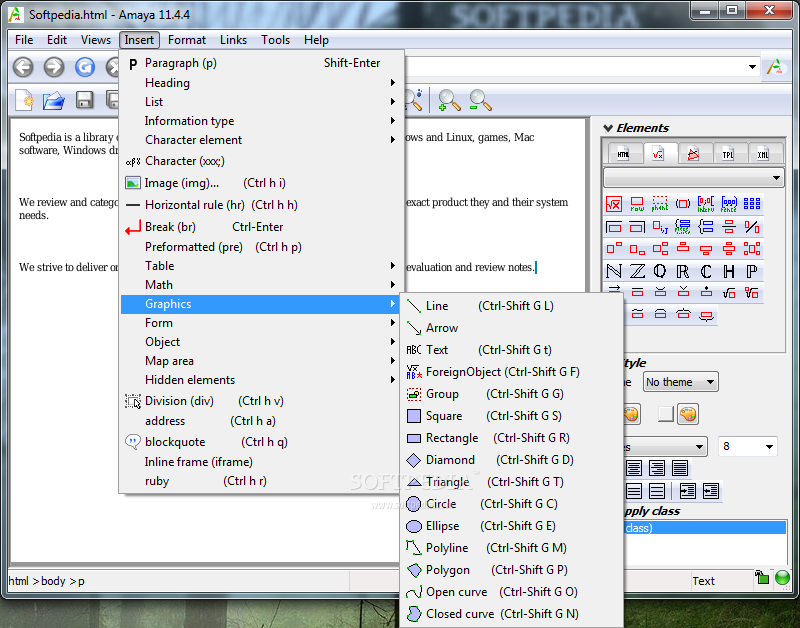Click the decrease indent button
Image resolution: width=800 pixels, height=628 pixels.
pyautogui.click(x=710, y=491)
